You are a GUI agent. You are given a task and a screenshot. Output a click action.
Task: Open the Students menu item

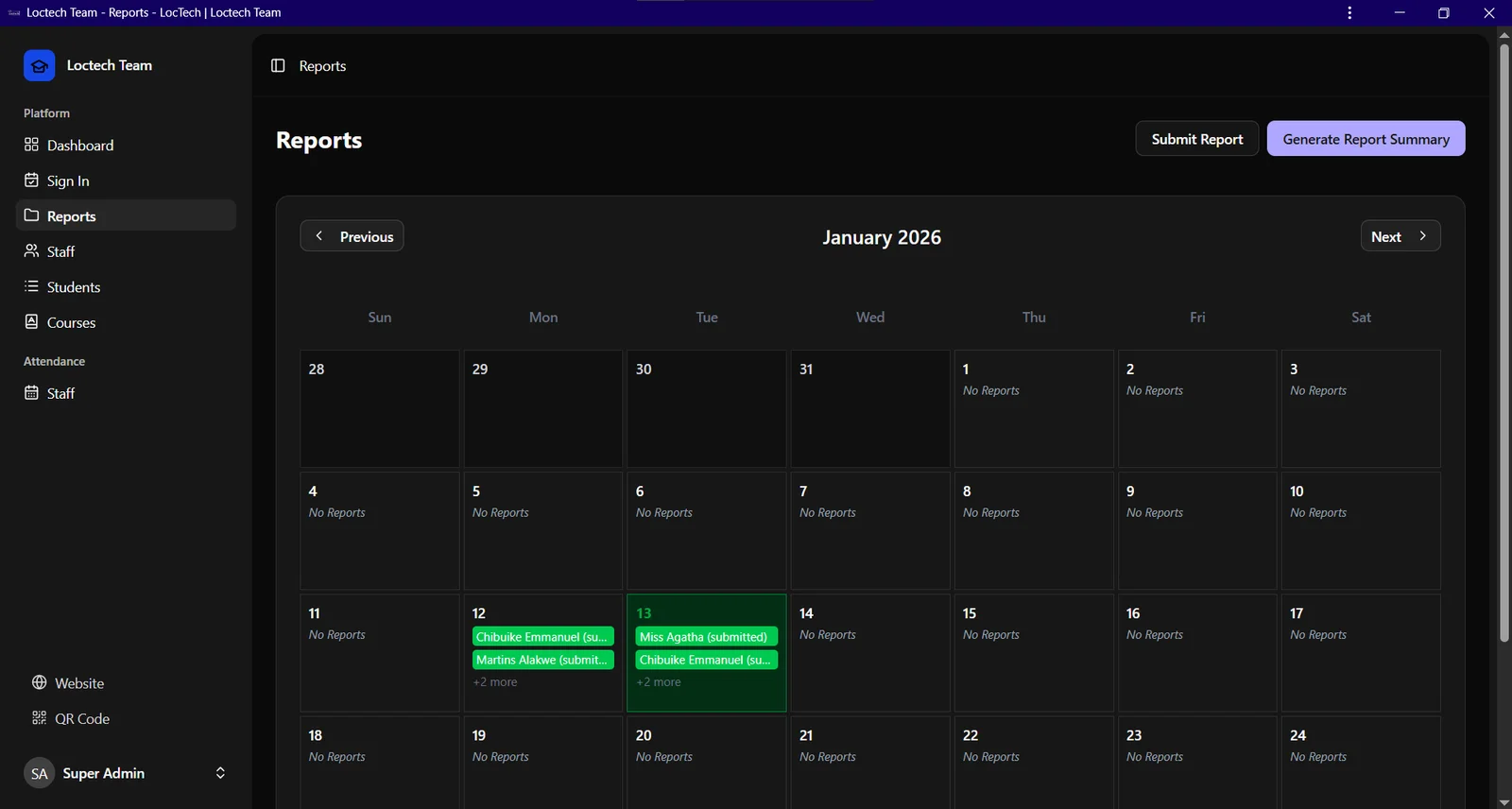(x=126, y=286)
